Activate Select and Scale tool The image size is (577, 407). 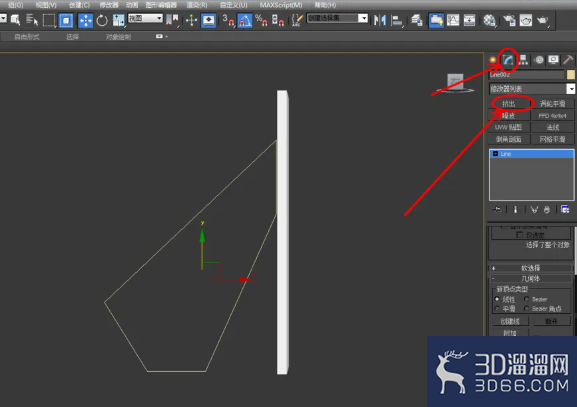tap(118, 20)
